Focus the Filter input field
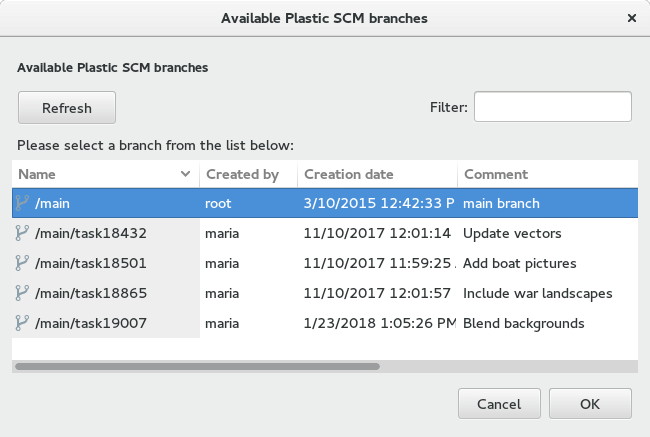Screen dimensions: 650x437 point(553,107)
